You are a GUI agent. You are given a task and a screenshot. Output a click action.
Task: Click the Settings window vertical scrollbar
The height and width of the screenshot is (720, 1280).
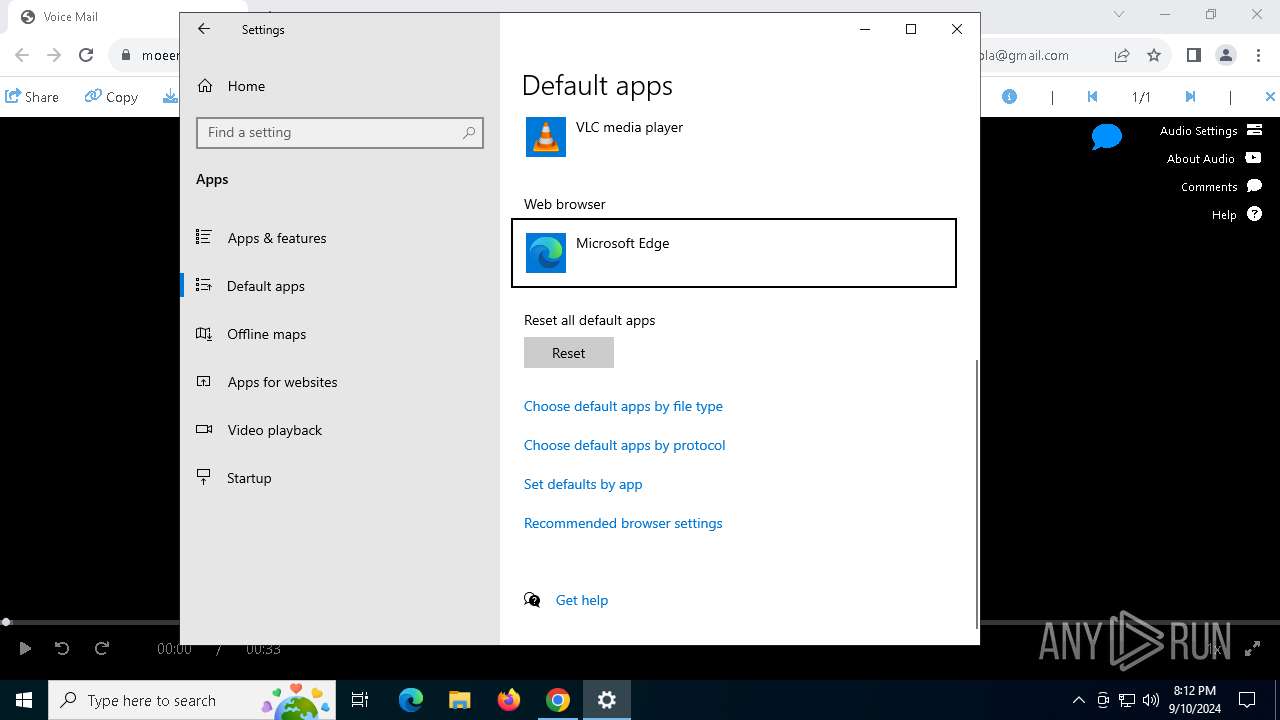(x=976, y=494)
